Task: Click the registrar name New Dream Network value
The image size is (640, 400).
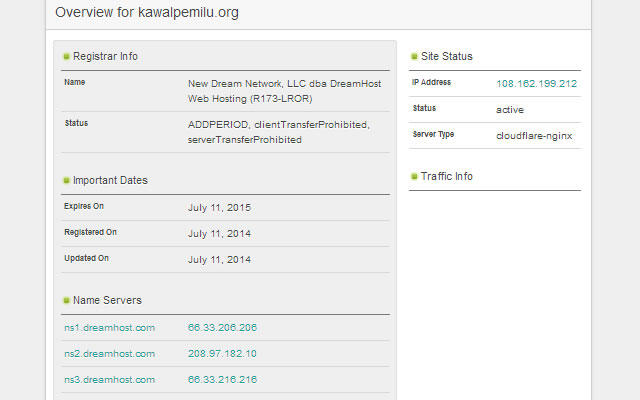Action: (284, 91)
